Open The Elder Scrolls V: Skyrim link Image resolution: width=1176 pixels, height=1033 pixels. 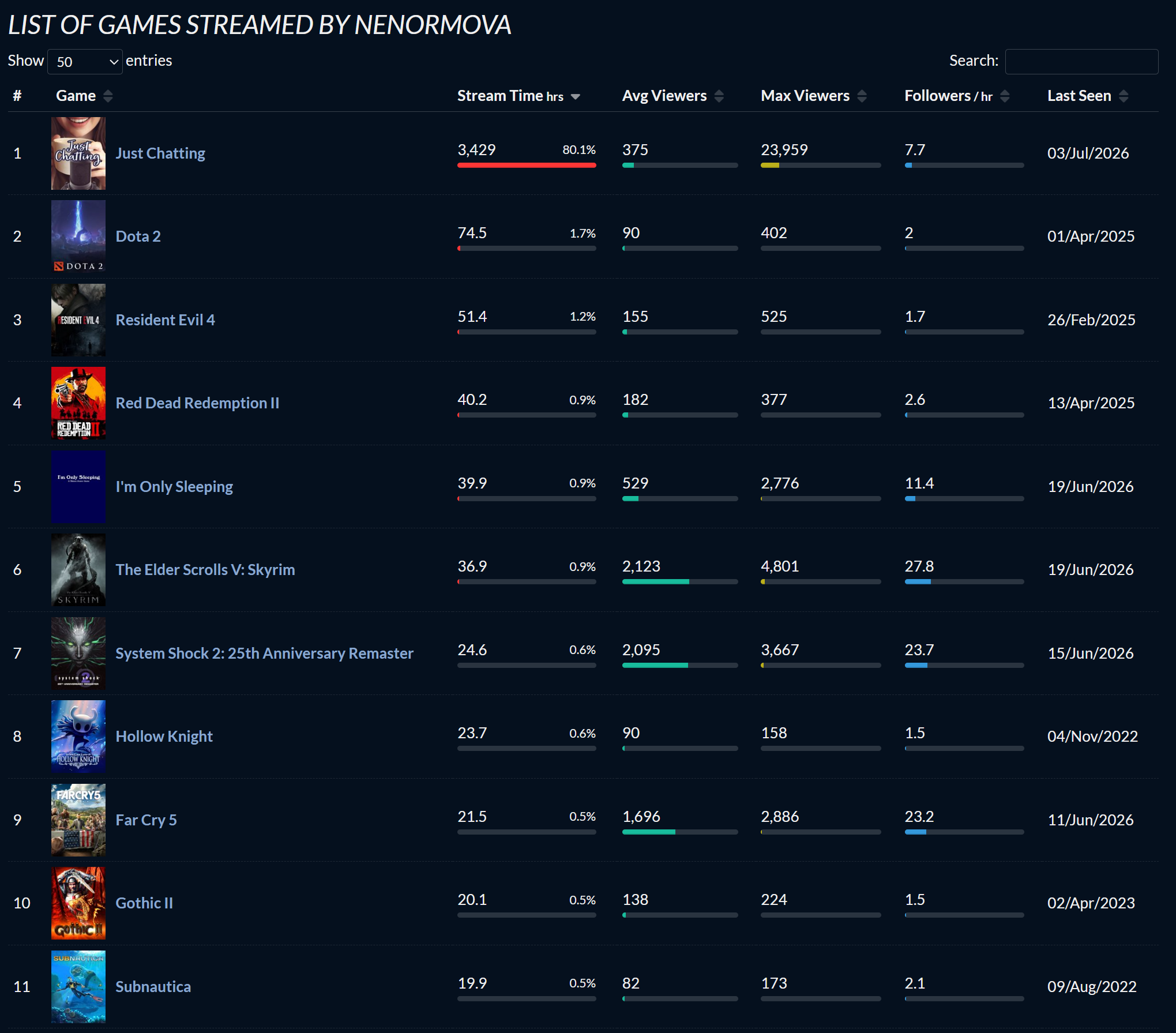point(205,570)
